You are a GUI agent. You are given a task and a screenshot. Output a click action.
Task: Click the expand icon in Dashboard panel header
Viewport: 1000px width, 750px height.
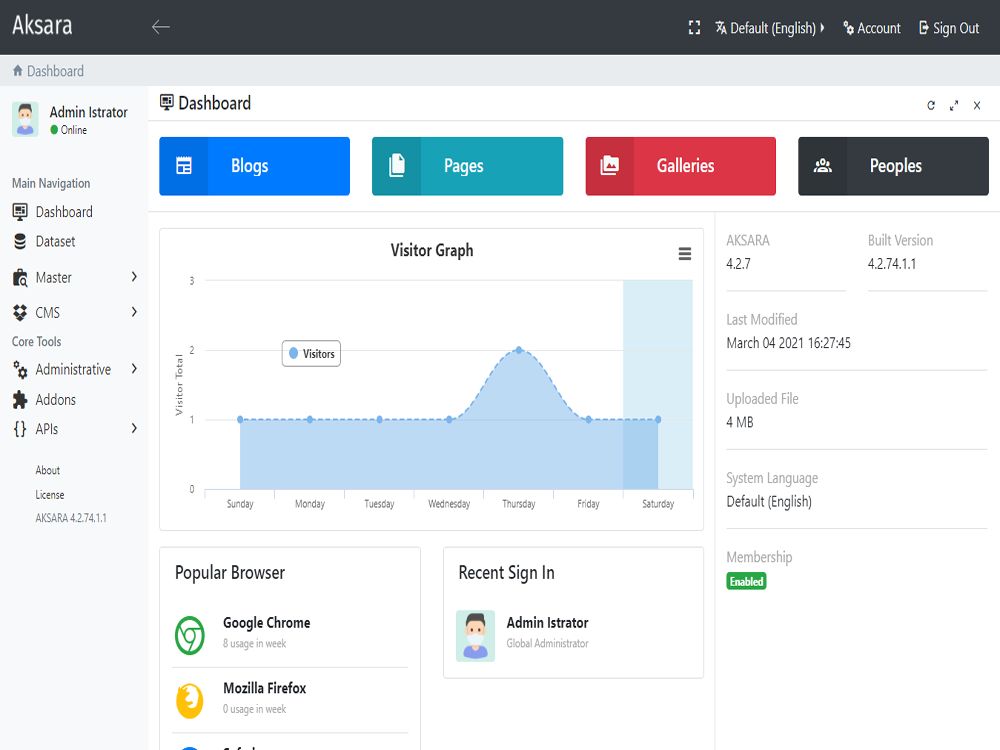coord(954,105)
